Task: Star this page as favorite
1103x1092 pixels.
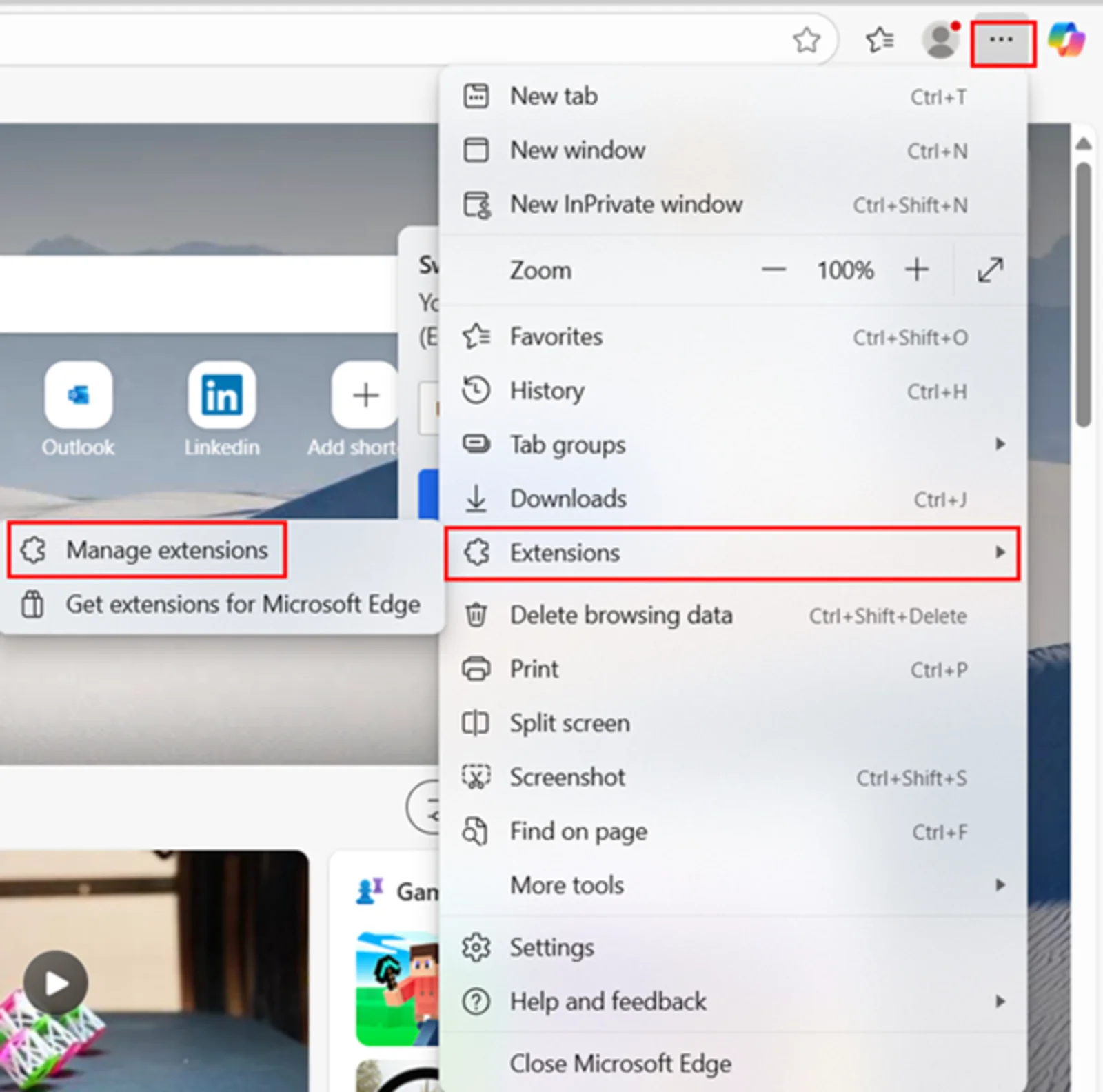Action: click(x=807, y=40)
